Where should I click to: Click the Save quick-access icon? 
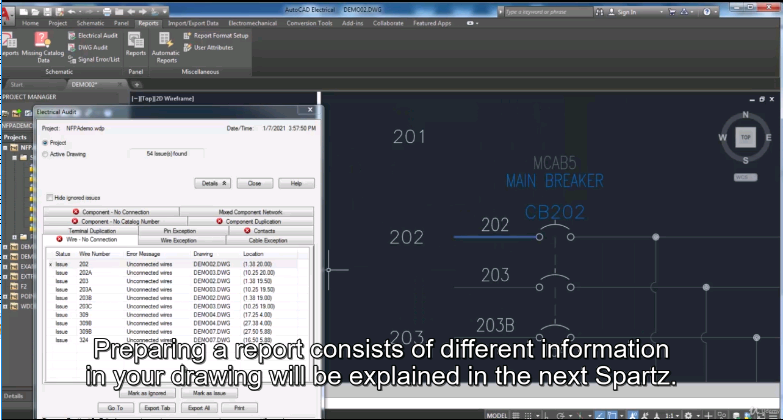pyautogui.click(x=47, y=11)
